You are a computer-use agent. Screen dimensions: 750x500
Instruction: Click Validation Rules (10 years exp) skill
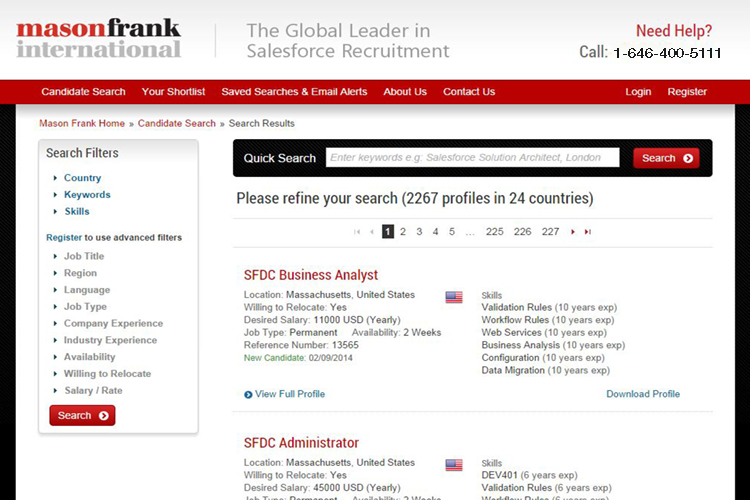coord(549,308)
